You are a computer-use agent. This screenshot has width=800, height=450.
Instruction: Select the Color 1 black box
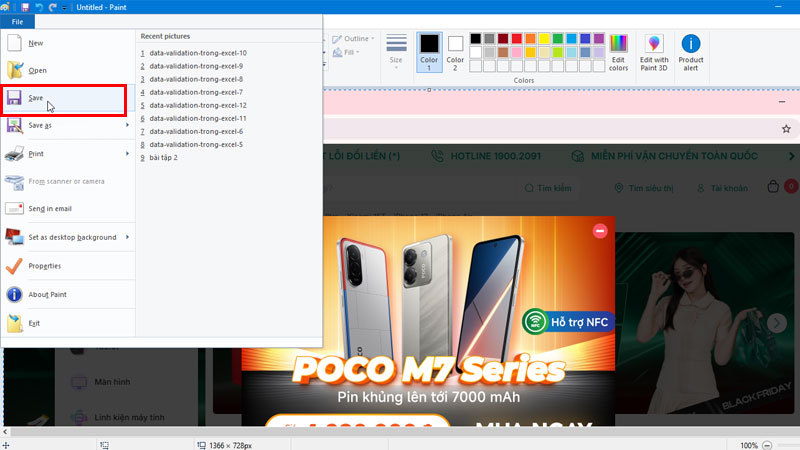429,44
